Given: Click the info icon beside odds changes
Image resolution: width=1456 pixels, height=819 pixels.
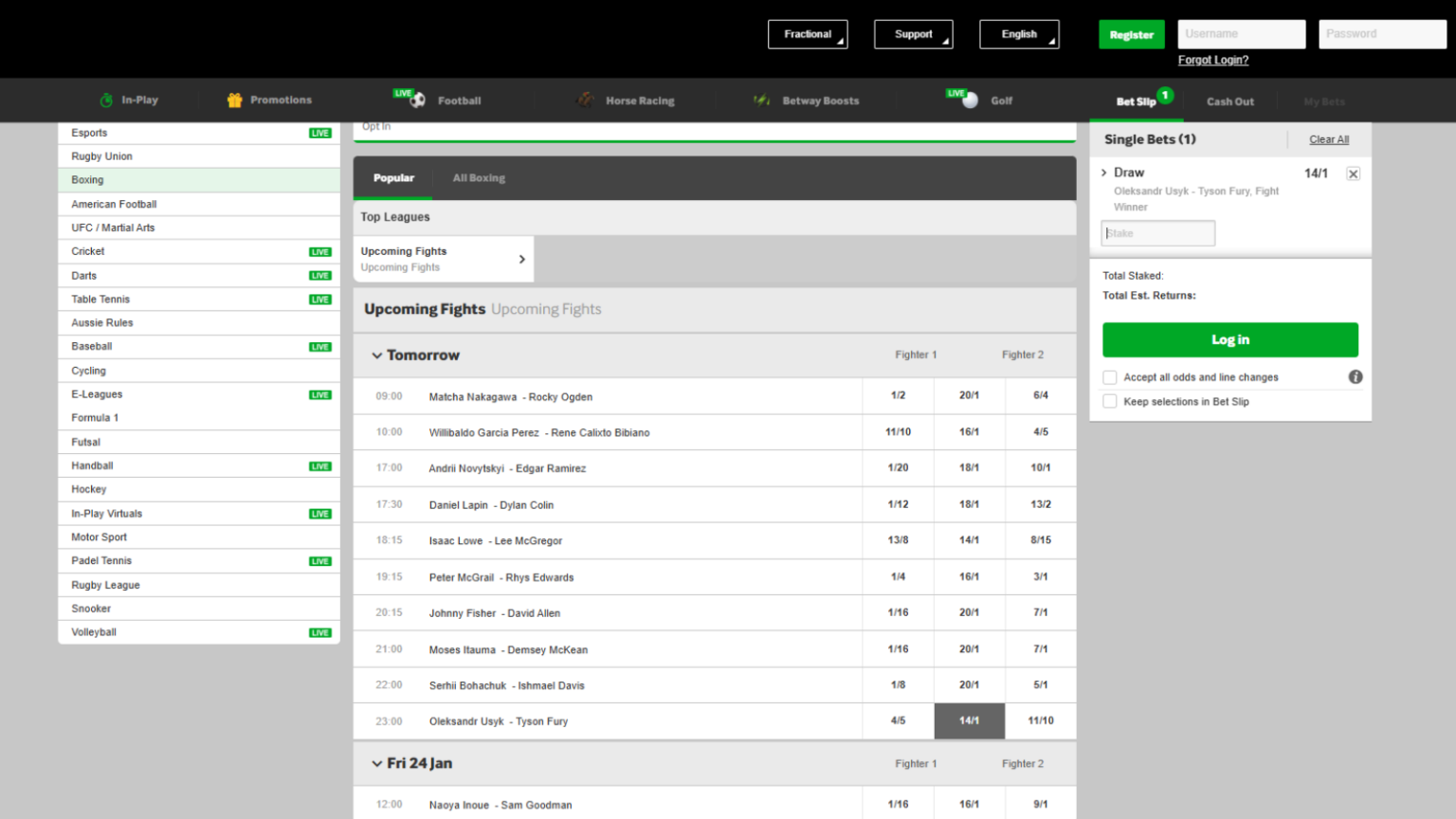Looking at the screenshot, I should click(1356, 377).
